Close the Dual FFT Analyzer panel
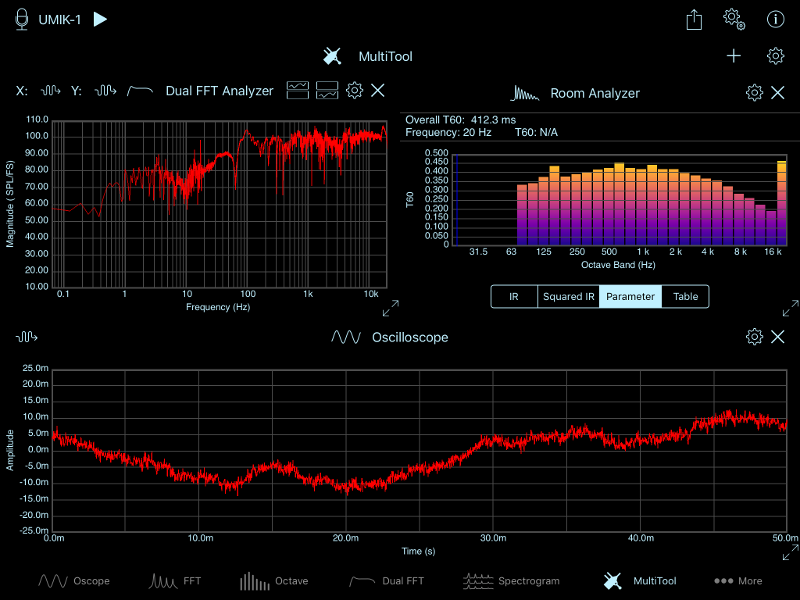The height and width of the screenshot is (600, 800). pyautogui.click(x=378, y=91)
